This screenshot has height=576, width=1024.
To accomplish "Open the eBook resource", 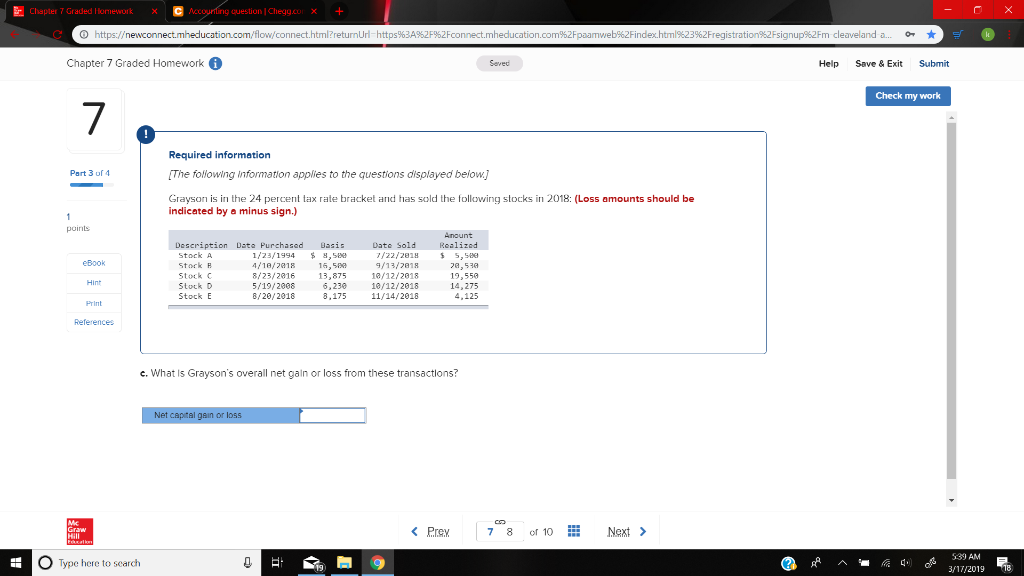I will point(92,263).
